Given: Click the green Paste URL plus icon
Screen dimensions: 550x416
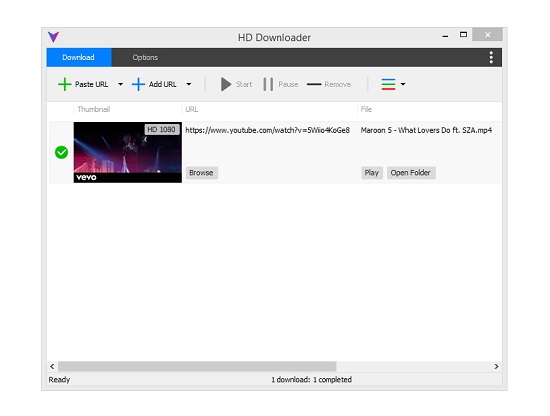Looking at the screenshot, I should click(65, 84).
